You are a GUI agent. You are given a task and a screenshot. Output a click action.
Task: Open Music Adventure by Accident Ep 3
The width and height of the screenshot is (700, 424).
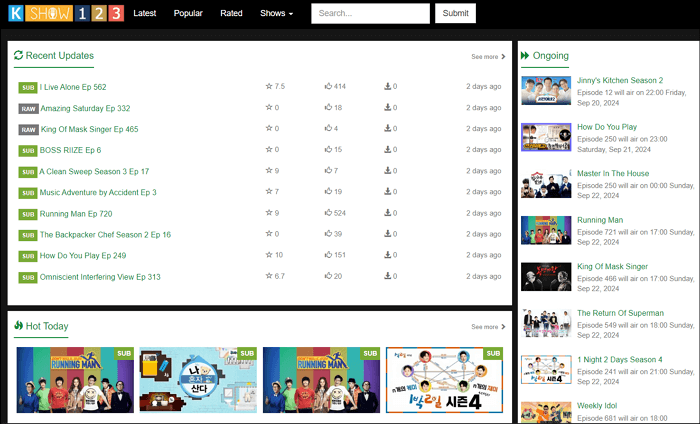(98, 192)
